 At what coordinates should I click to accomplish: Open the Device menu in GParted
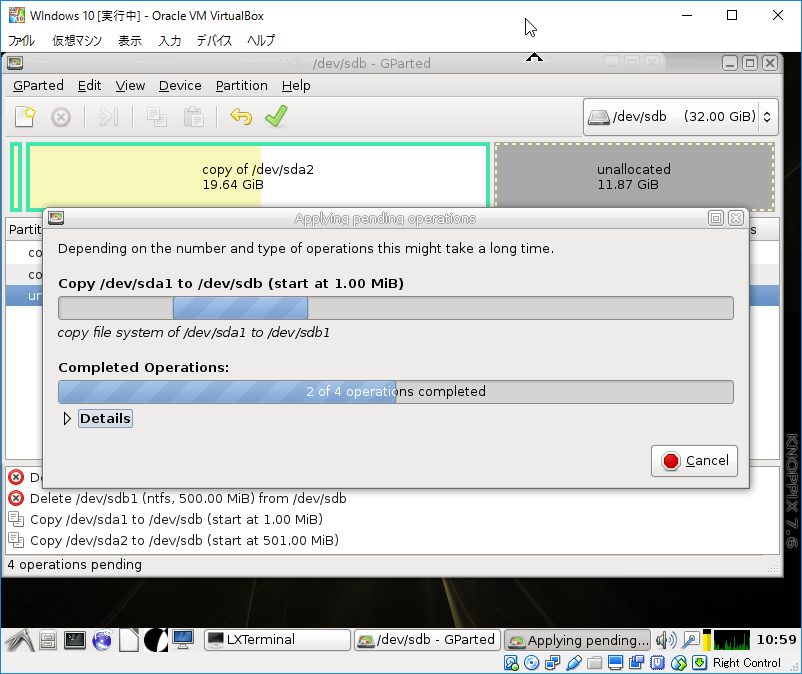pos(180,85)
